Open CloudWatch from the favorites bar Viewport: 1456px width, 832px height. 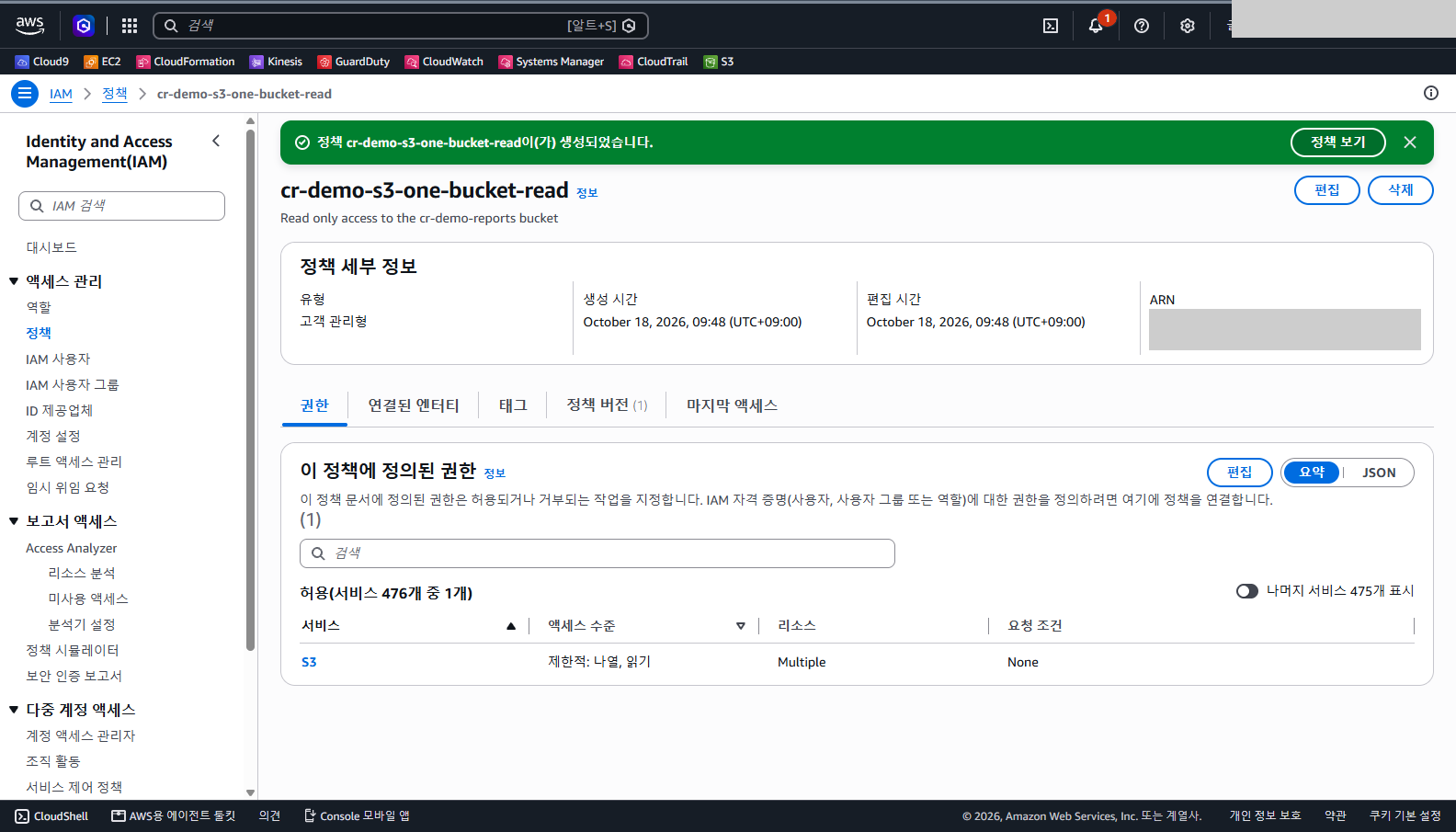(x=444, y=62)
